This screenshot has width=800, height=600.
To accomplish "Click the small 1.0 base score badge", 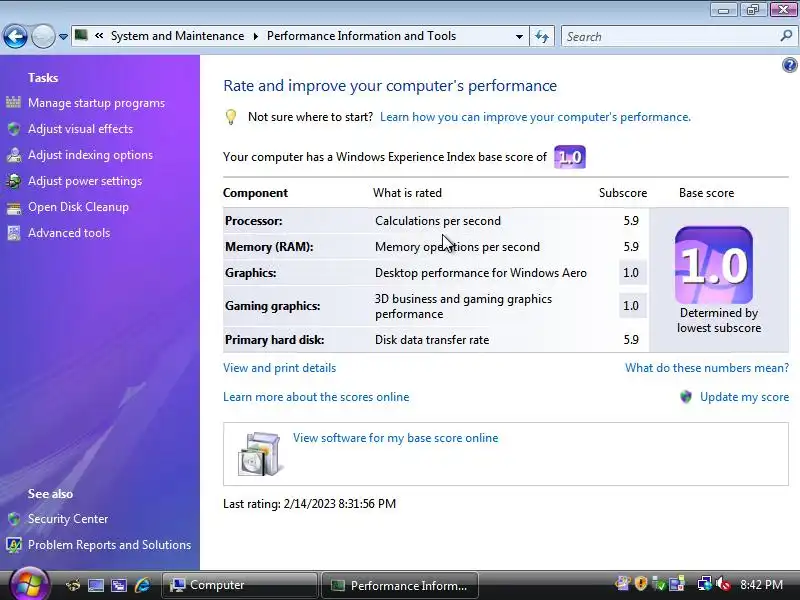I will (569, 157).
